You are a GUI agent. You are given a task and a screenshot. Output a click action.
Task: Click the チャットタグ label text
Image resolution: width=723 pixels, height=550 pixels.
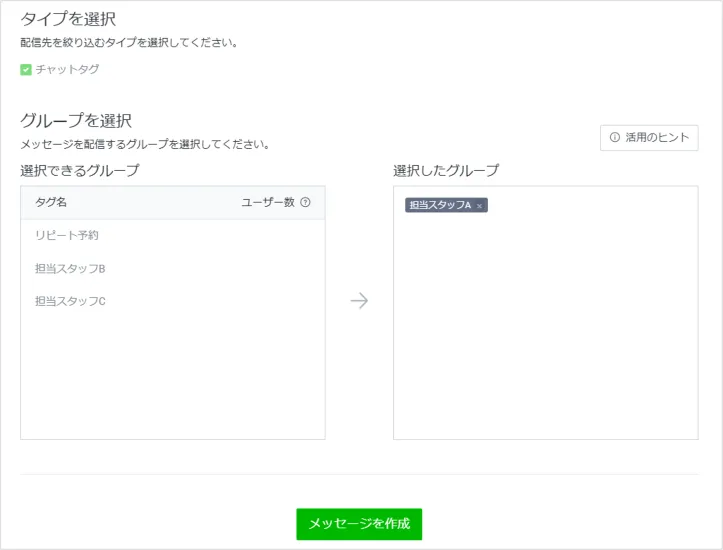[67, 70]
